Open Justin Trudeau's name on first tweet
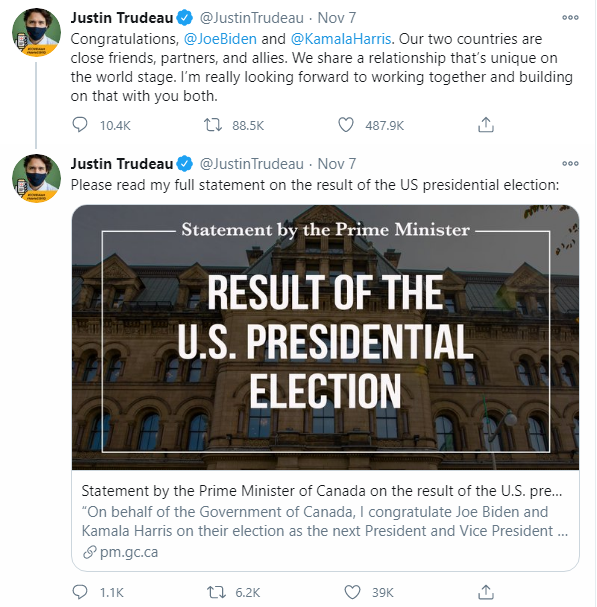Screen dimensions: 597x607 tap(122, 18)
